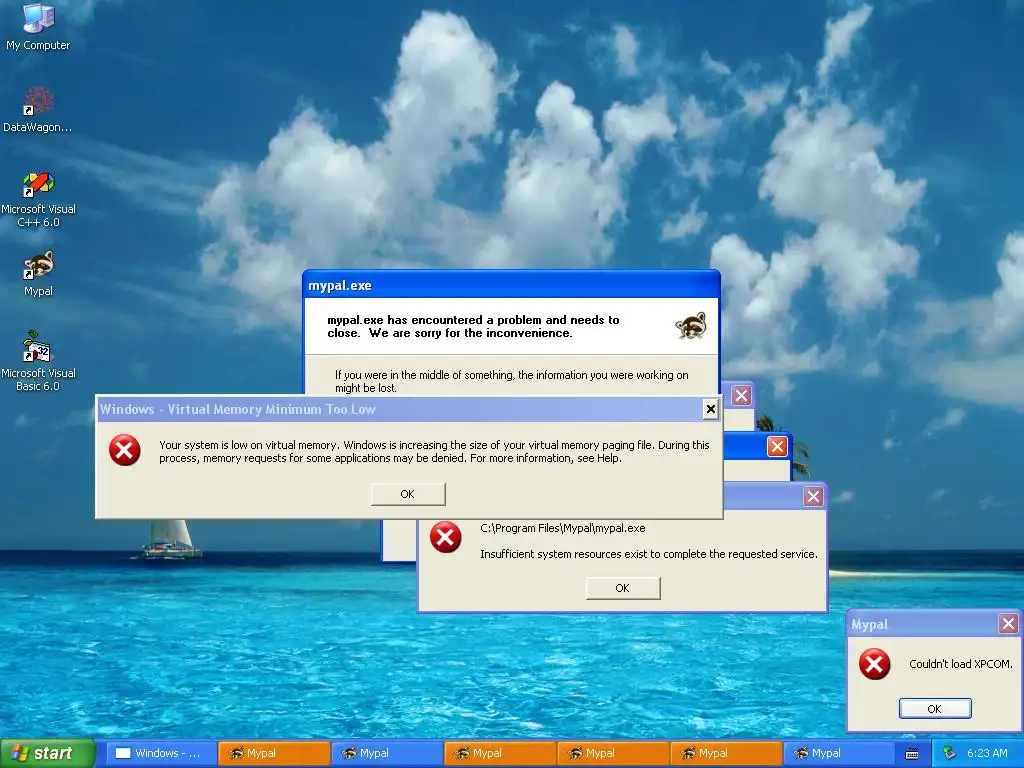Click the raccoon icon in mypal.exe crash dialog
Image resolution: width=1024 pixels, height=768 pixels.
(x=691, y=325)
